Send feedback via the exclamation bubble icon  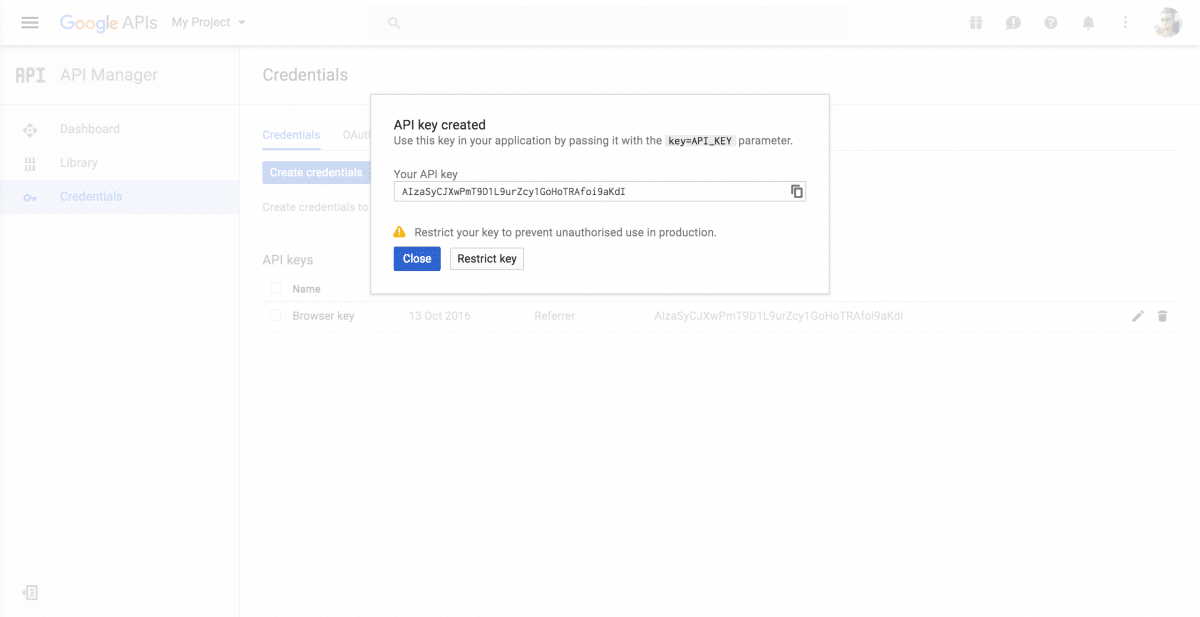click(x=1013, y=22)
